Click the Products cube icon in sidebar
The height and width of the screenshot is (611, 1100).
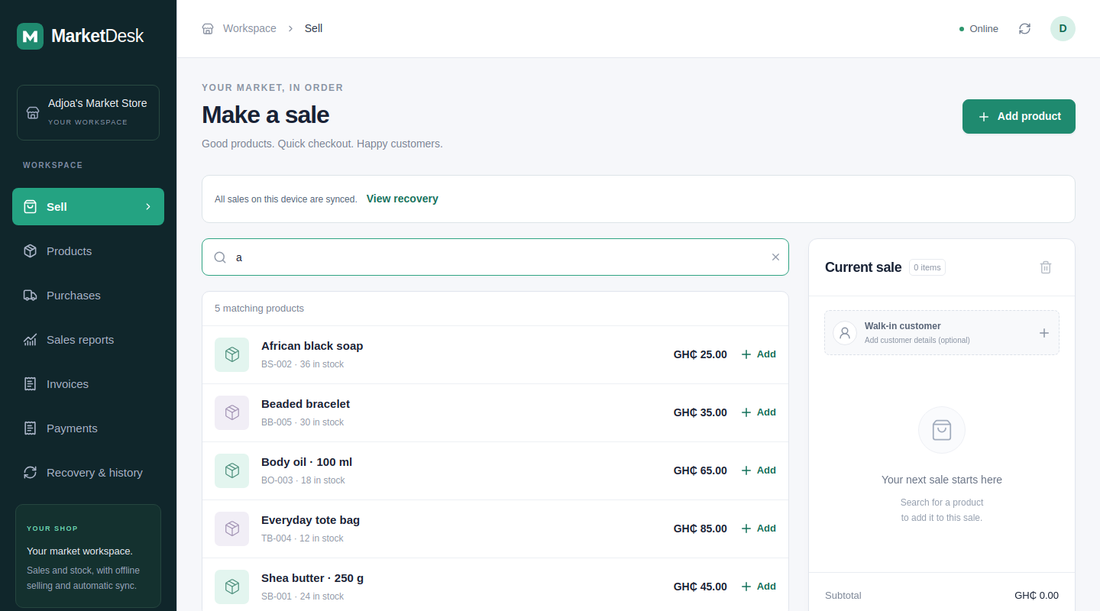click(x=30, y=251)
